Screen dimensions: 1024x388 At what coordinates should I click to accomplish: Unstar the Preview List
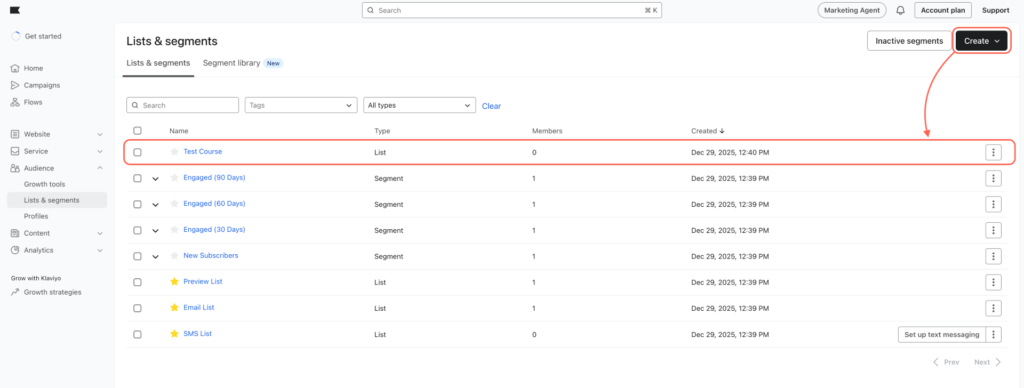[x=174, y=282]
